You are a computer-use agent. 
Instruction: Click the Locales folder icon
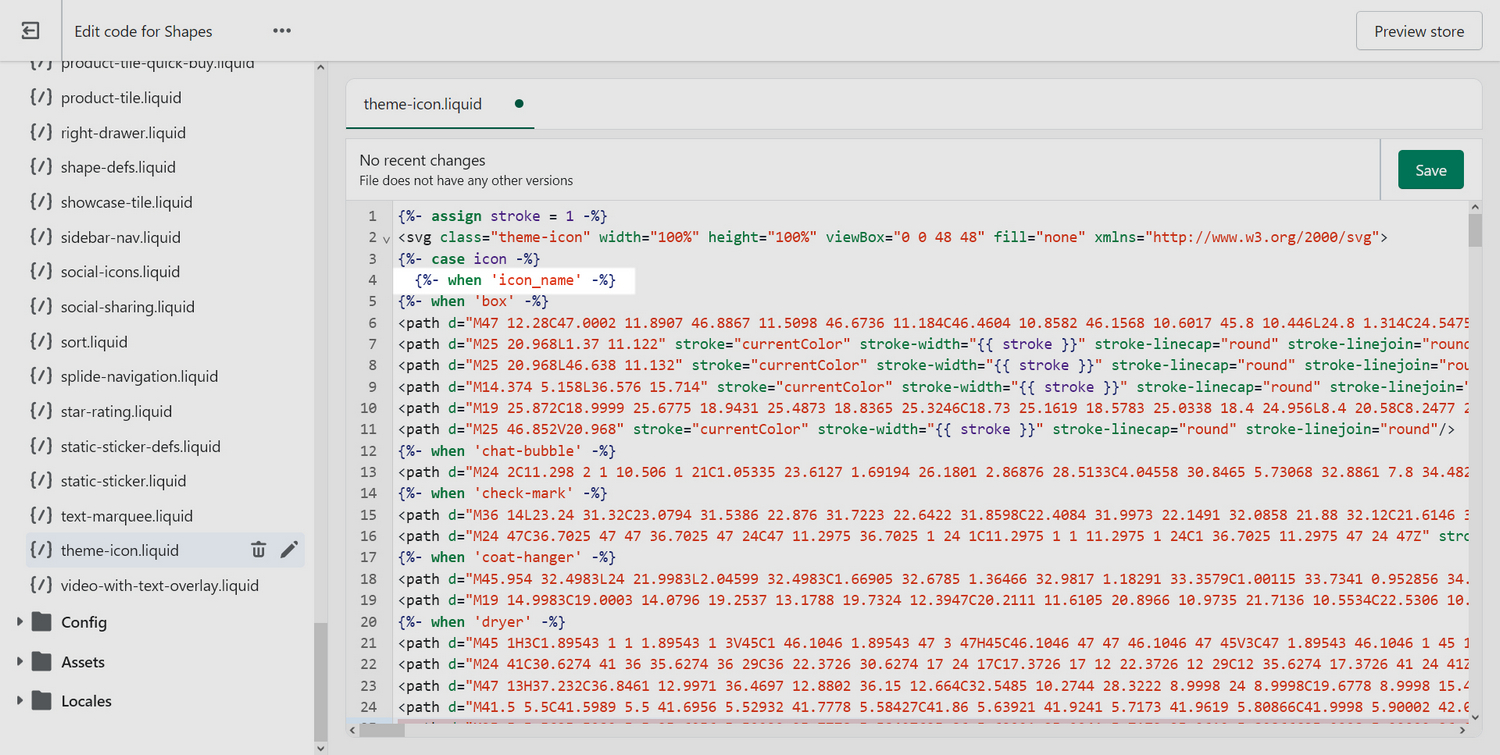[41, 700]
